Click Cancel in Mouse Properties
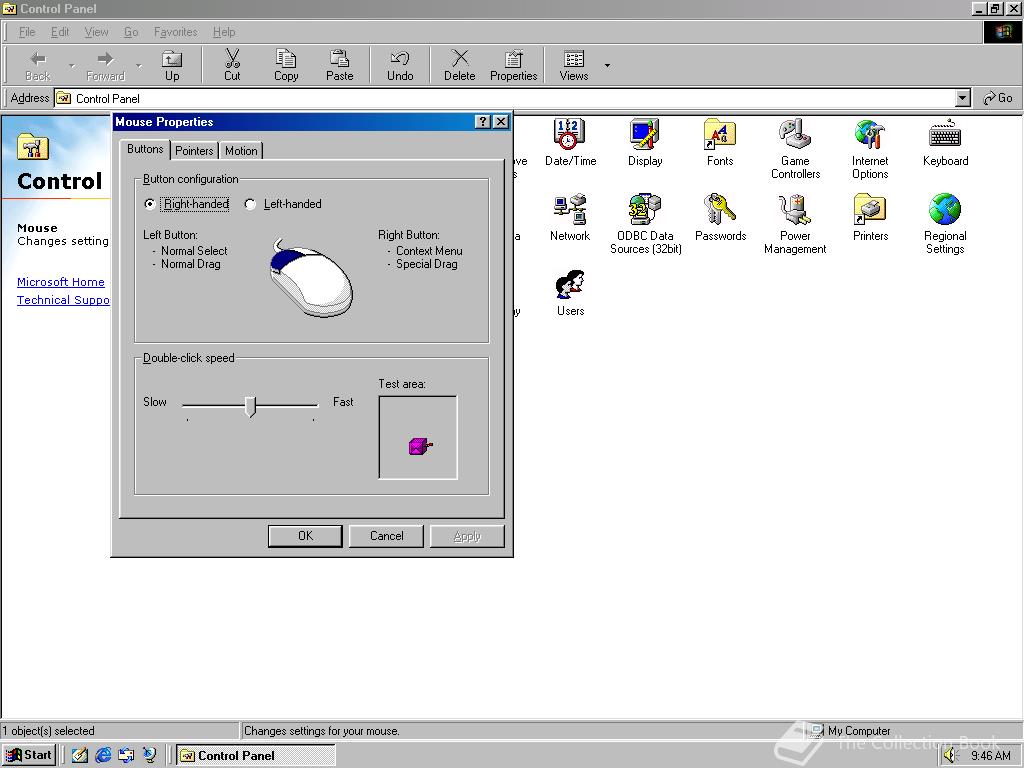 (386, 536)
